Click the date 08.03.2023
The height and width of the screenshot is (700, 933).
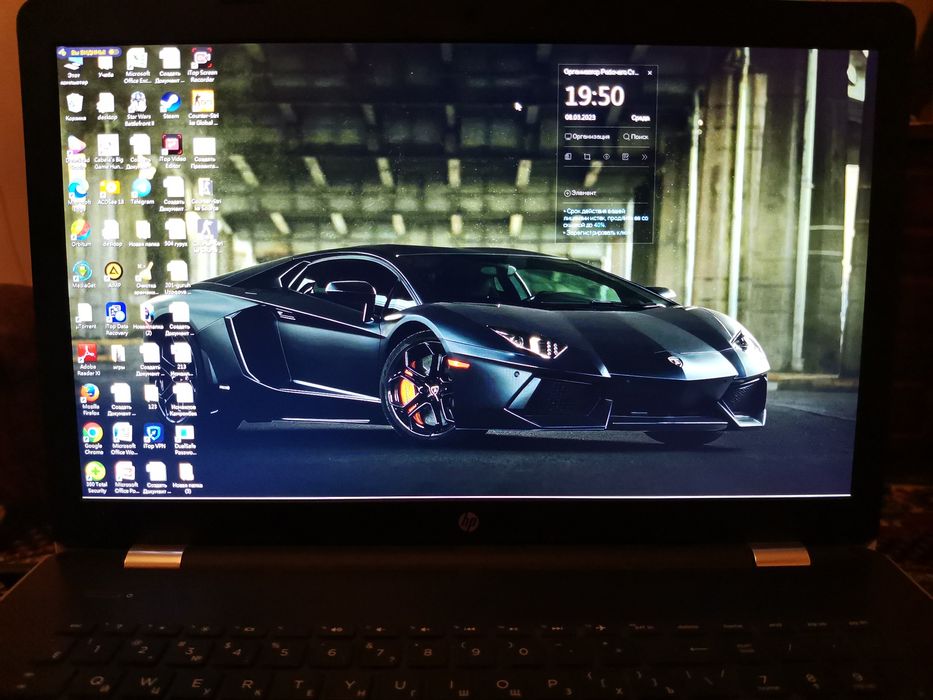pyautogui.click(x=580, y=117)
